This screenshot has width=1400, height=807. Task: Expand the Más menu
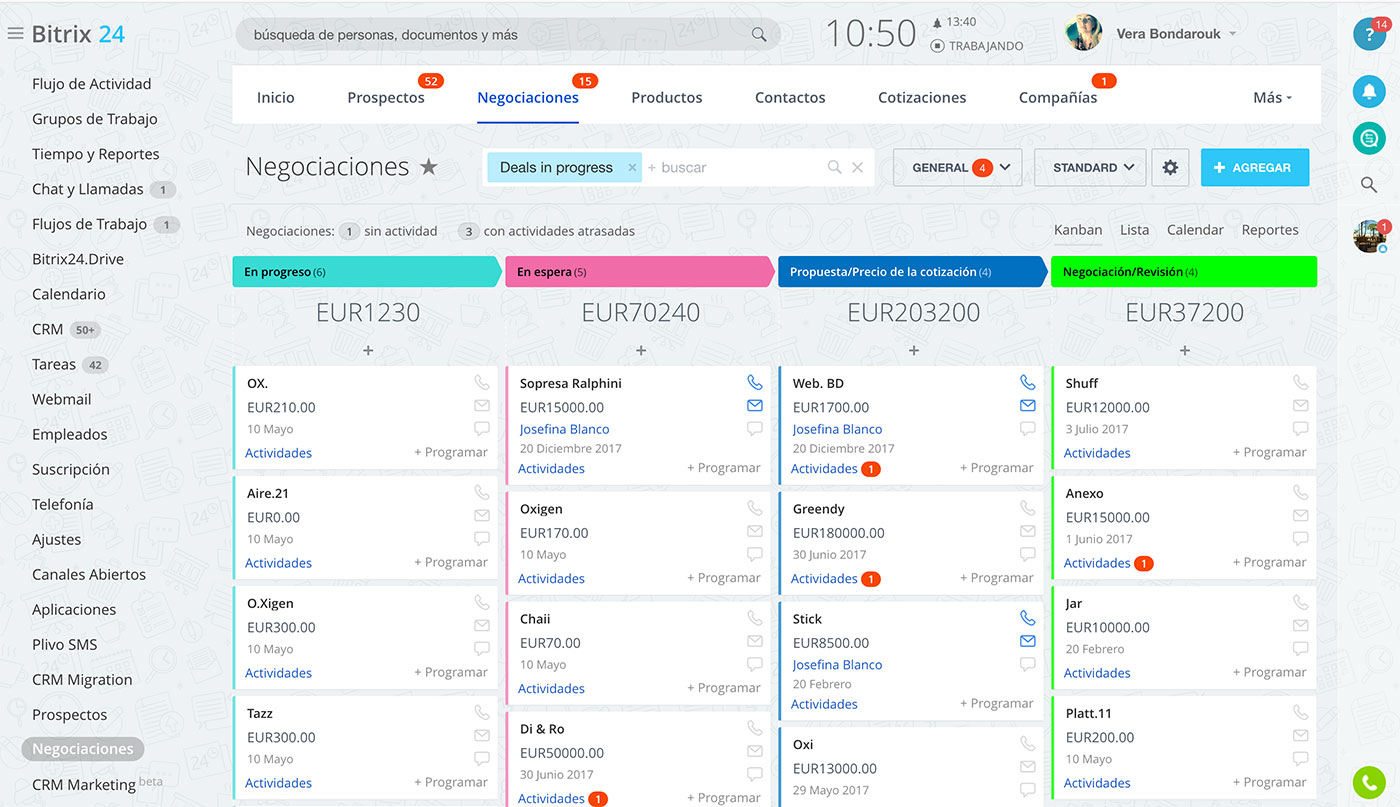[1272, 98]
